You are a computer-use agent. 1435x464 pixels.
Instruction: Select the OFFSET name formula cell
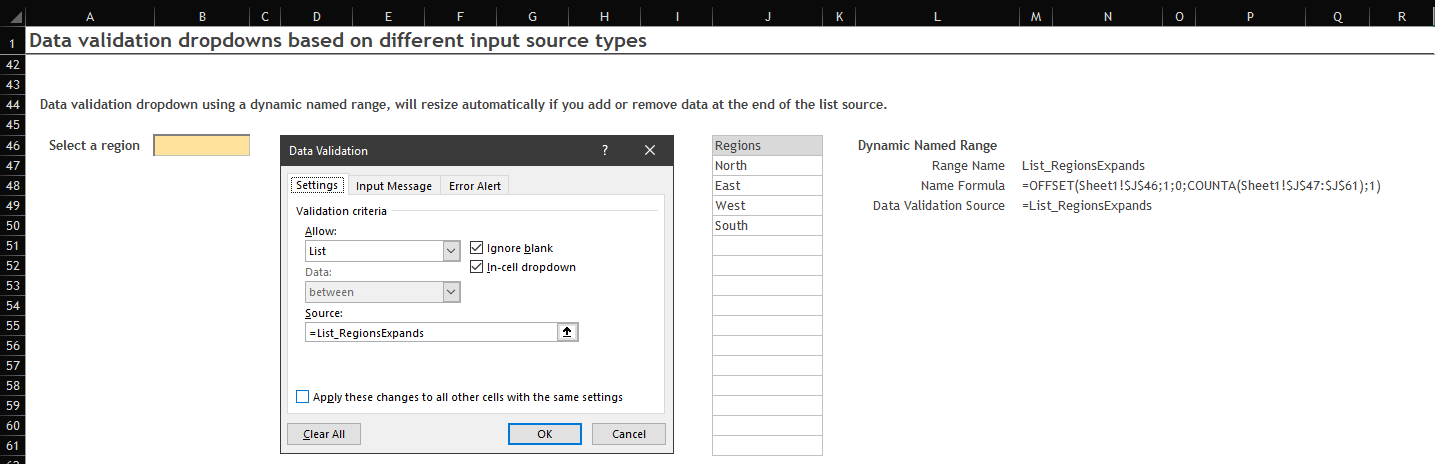click(1201, 186)
